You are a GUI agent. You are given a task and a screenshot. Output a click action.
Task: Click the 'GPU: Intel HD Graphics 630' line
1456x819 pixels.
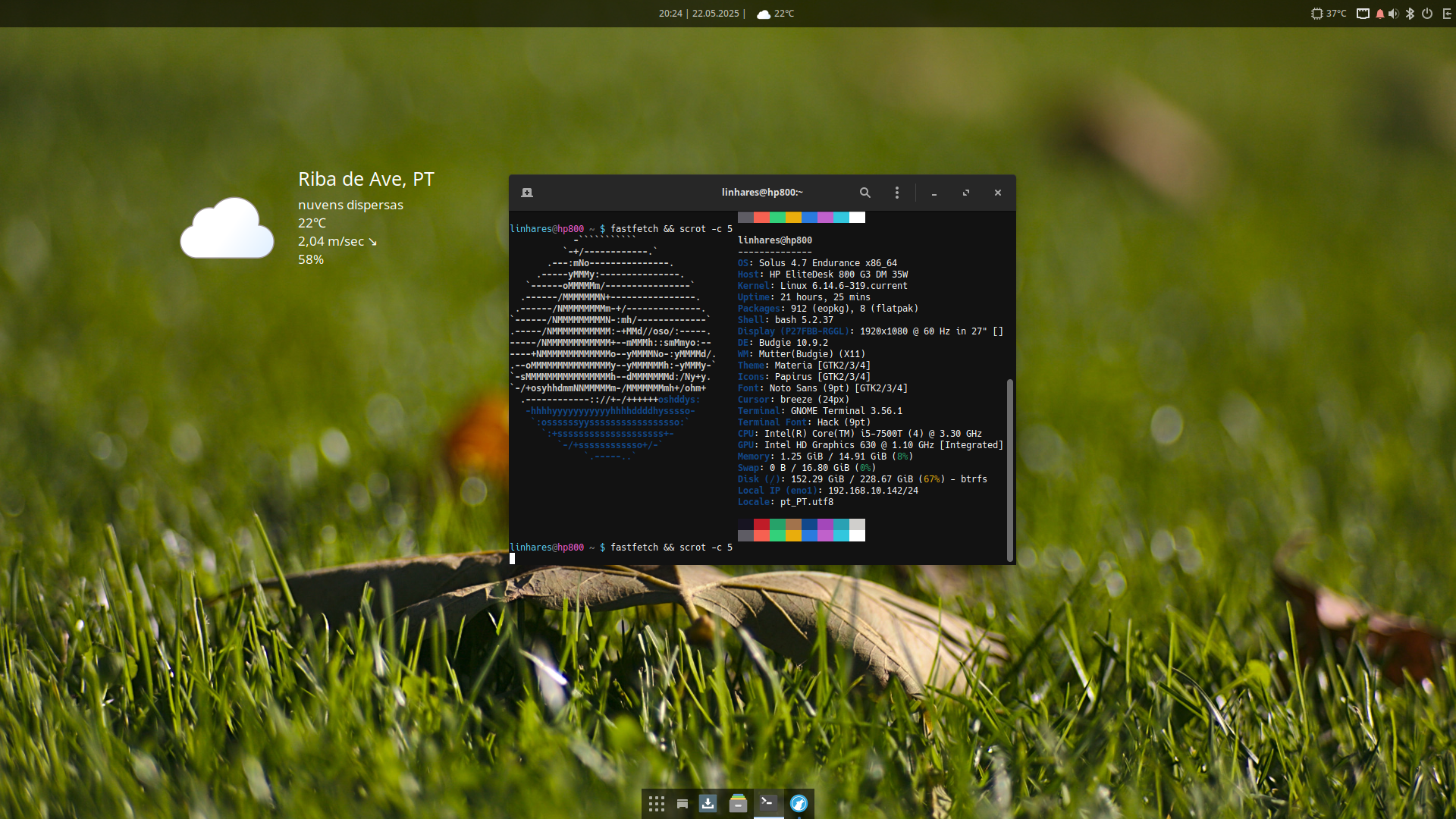click(871, 445)
